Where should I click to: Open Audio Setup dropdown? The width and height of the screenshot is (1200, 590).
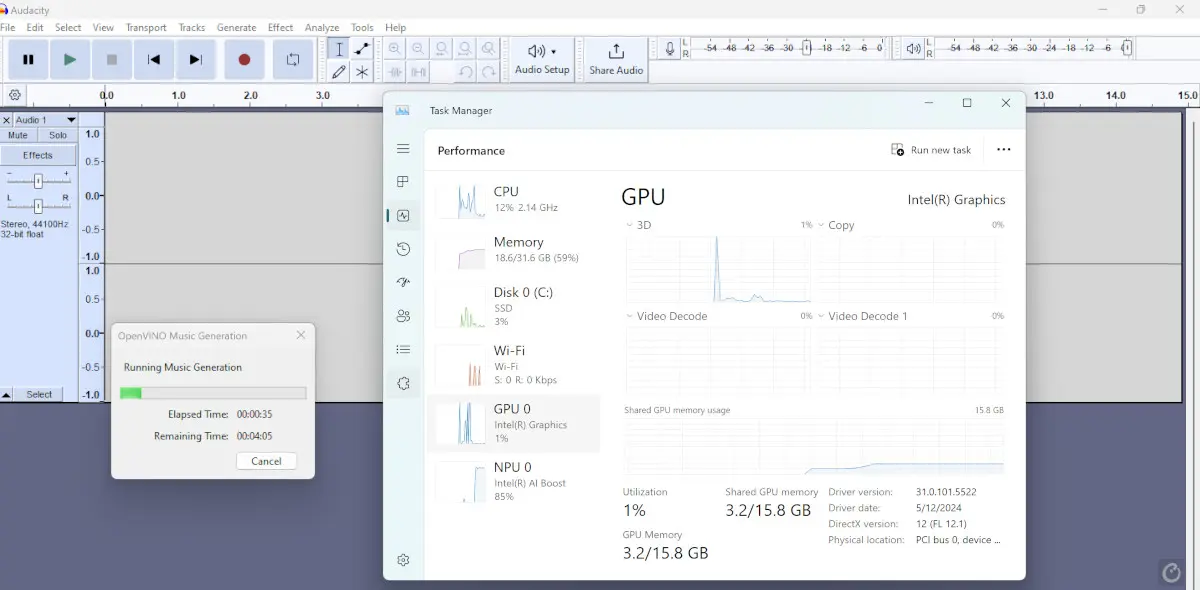pyautogui.click(x=542, y=60)
